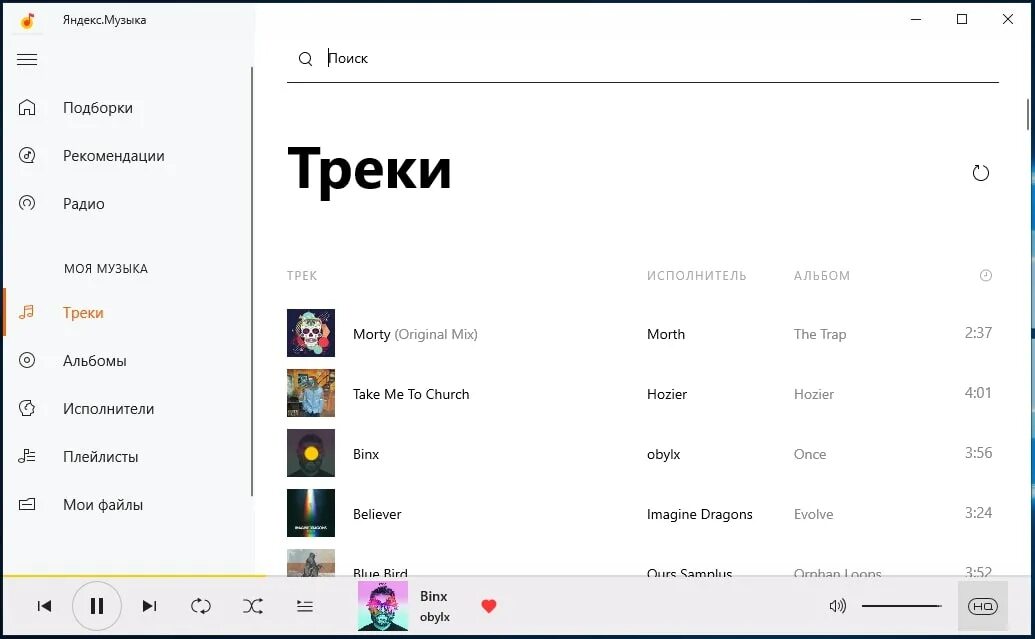Open the play queue list

pyautogui.click(x=304, y=606)
